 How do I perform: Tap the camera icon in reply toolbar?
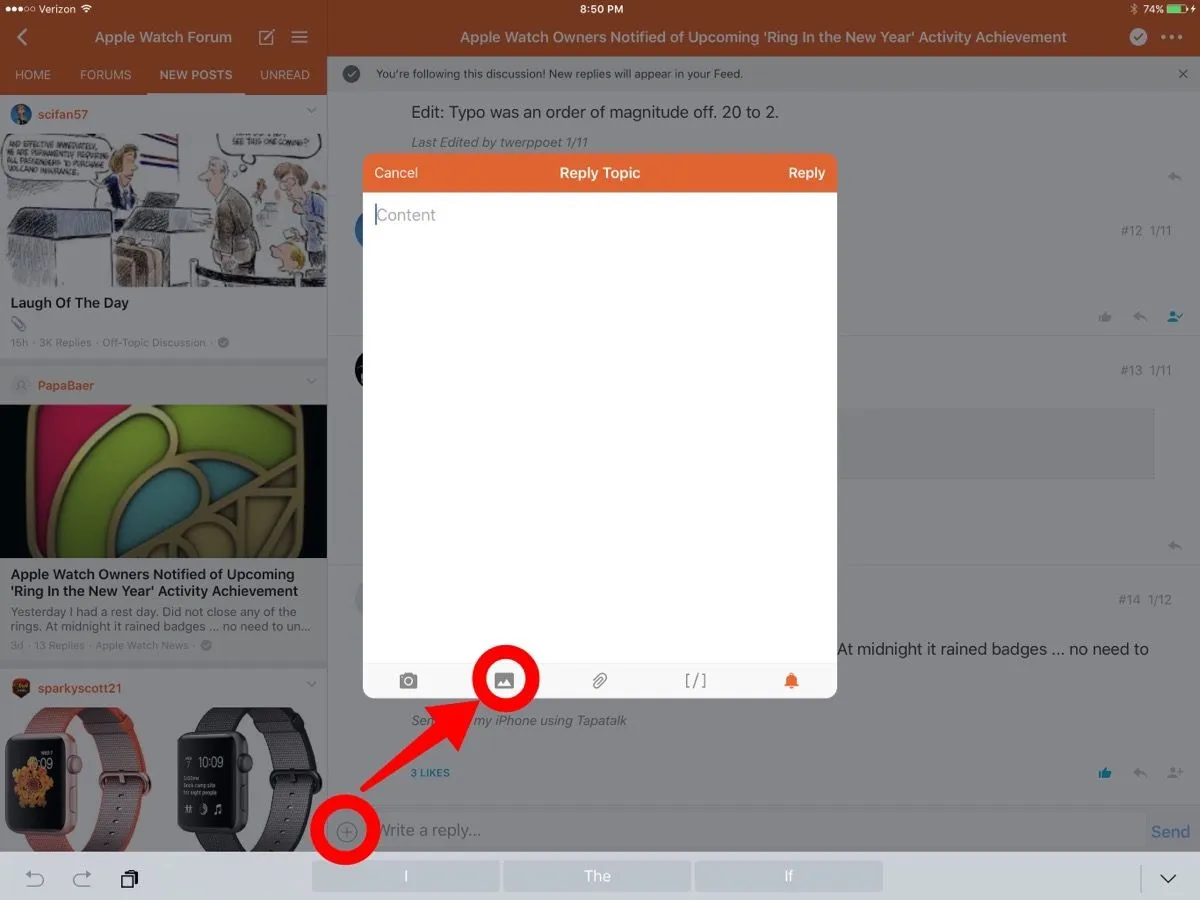[x=408, y=681]
